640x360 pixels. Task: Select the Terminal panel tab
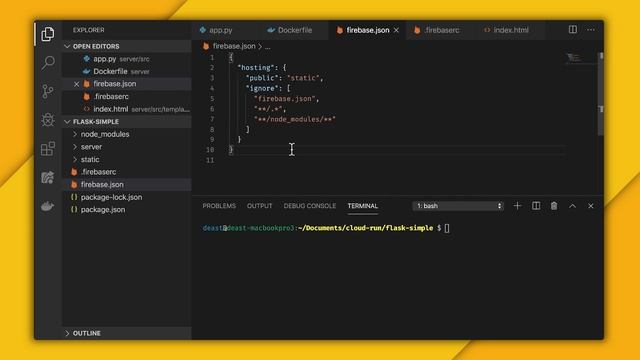pos(363,206)
